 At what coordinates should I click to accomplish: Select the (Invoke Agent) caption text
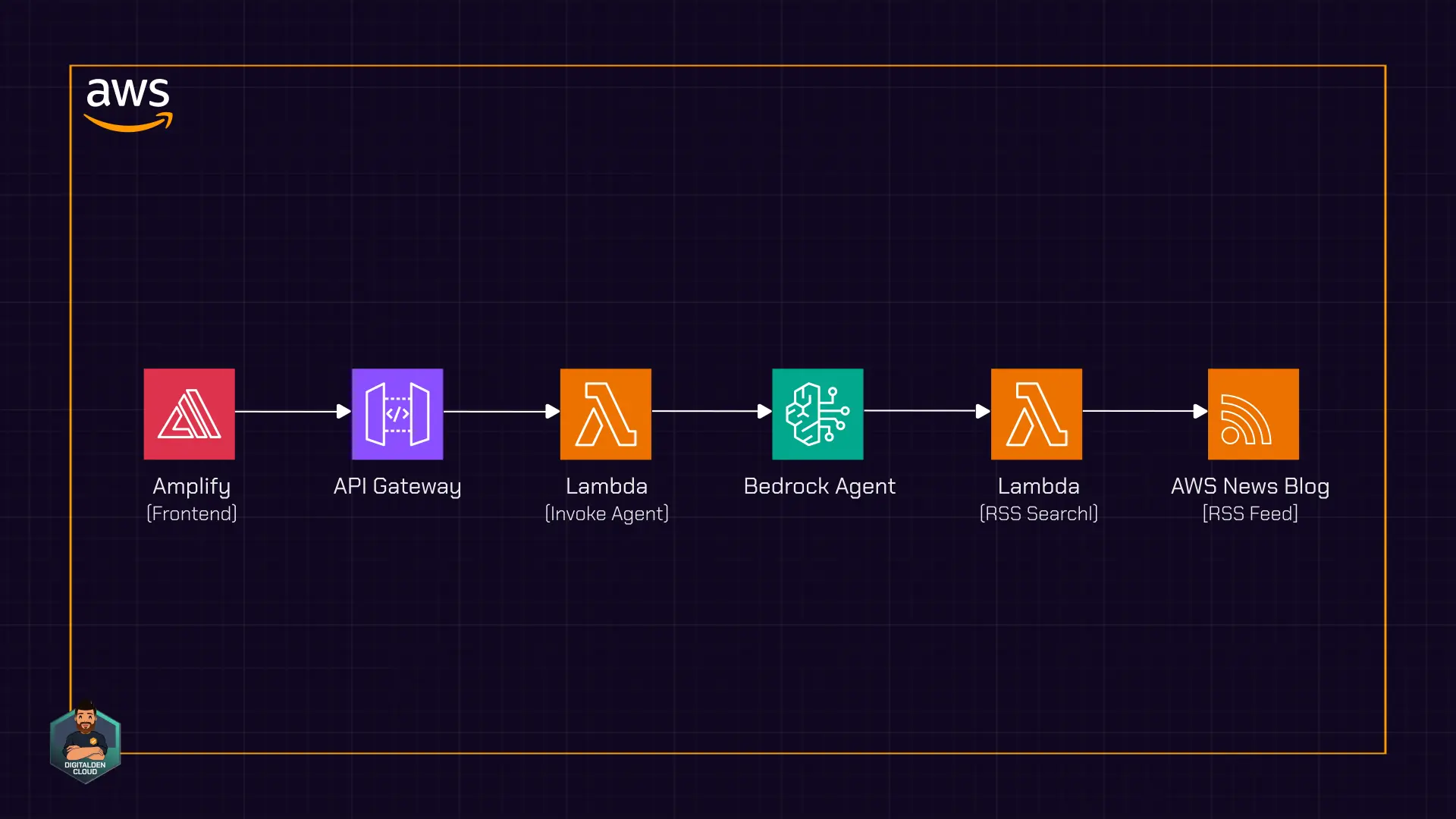click(x=607, y=514)
